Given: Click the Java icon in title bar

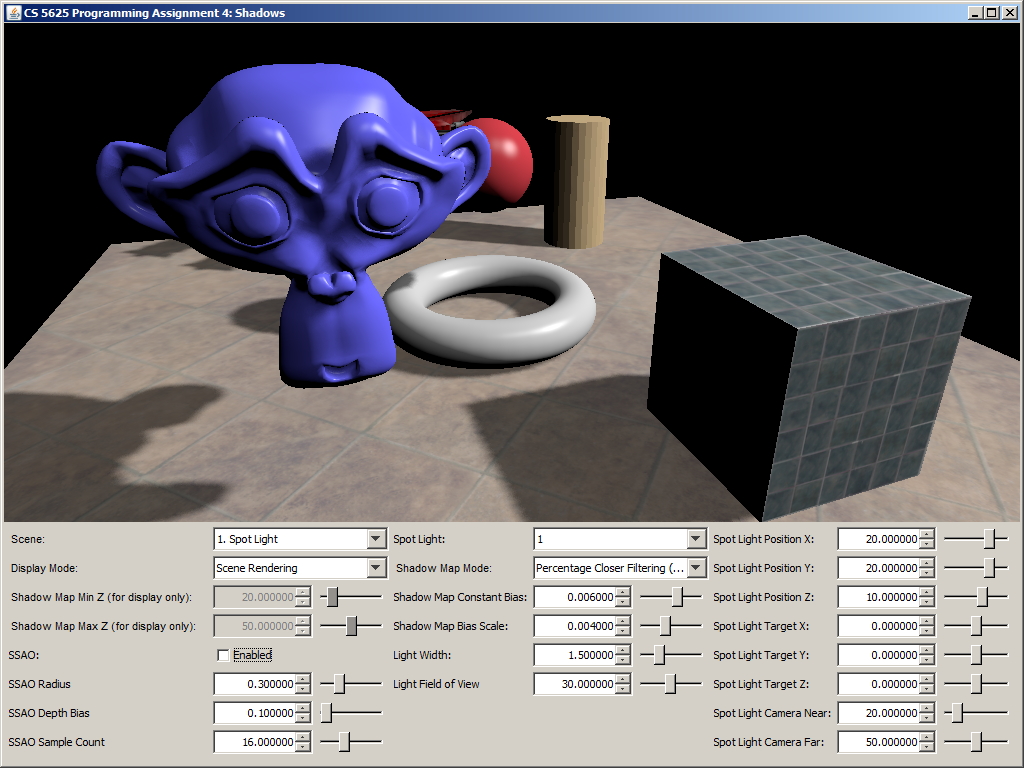Looking at the screenshot, I should coord(13,12).
